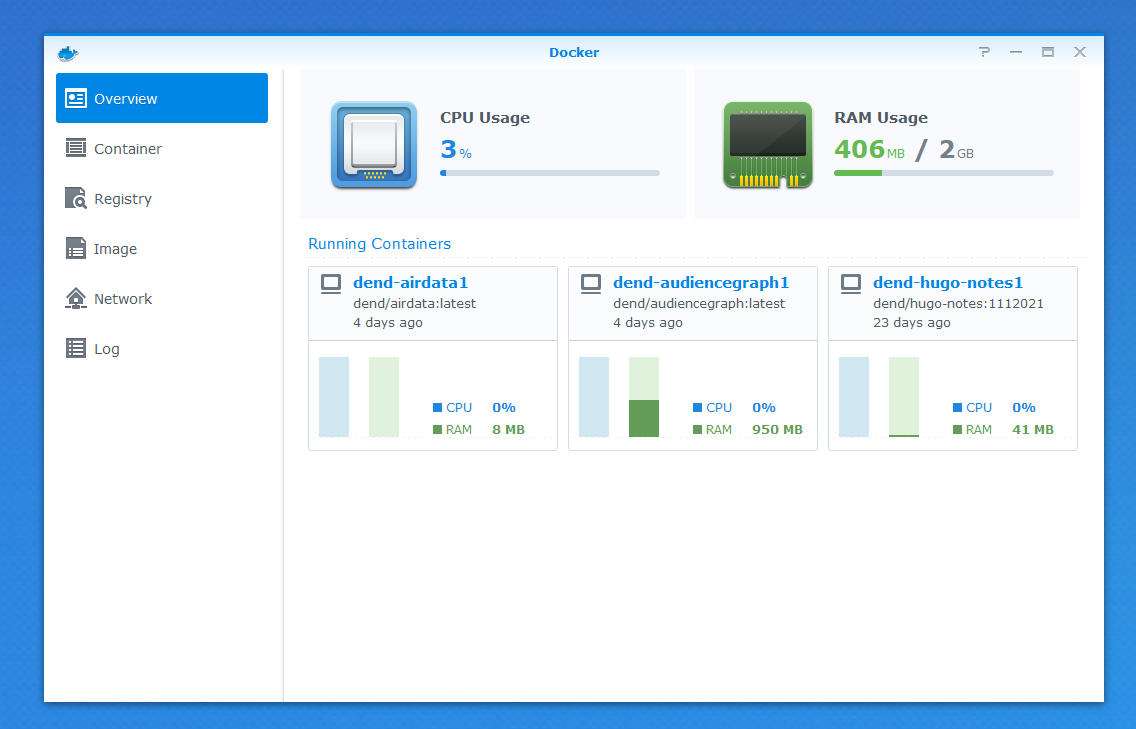Click the Overview sidebar icon

click(75, 99)
